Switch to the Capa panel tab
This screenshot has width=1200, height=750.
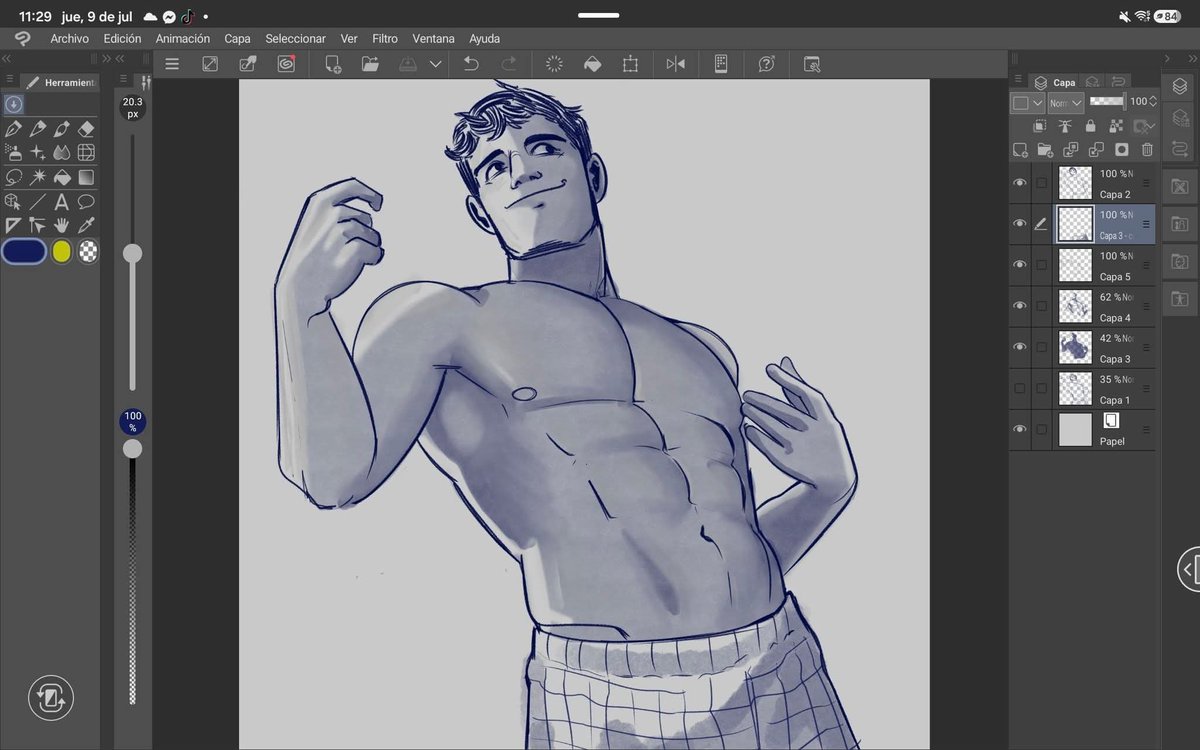(x=1055, y=82)
